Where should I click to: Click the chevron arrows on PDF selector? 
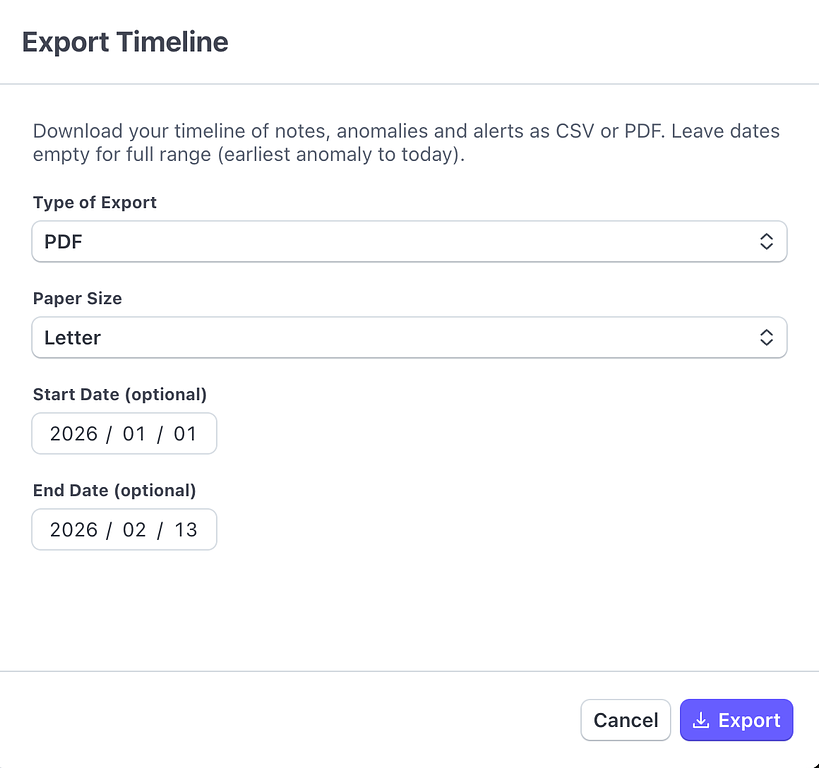coord(766,242)
